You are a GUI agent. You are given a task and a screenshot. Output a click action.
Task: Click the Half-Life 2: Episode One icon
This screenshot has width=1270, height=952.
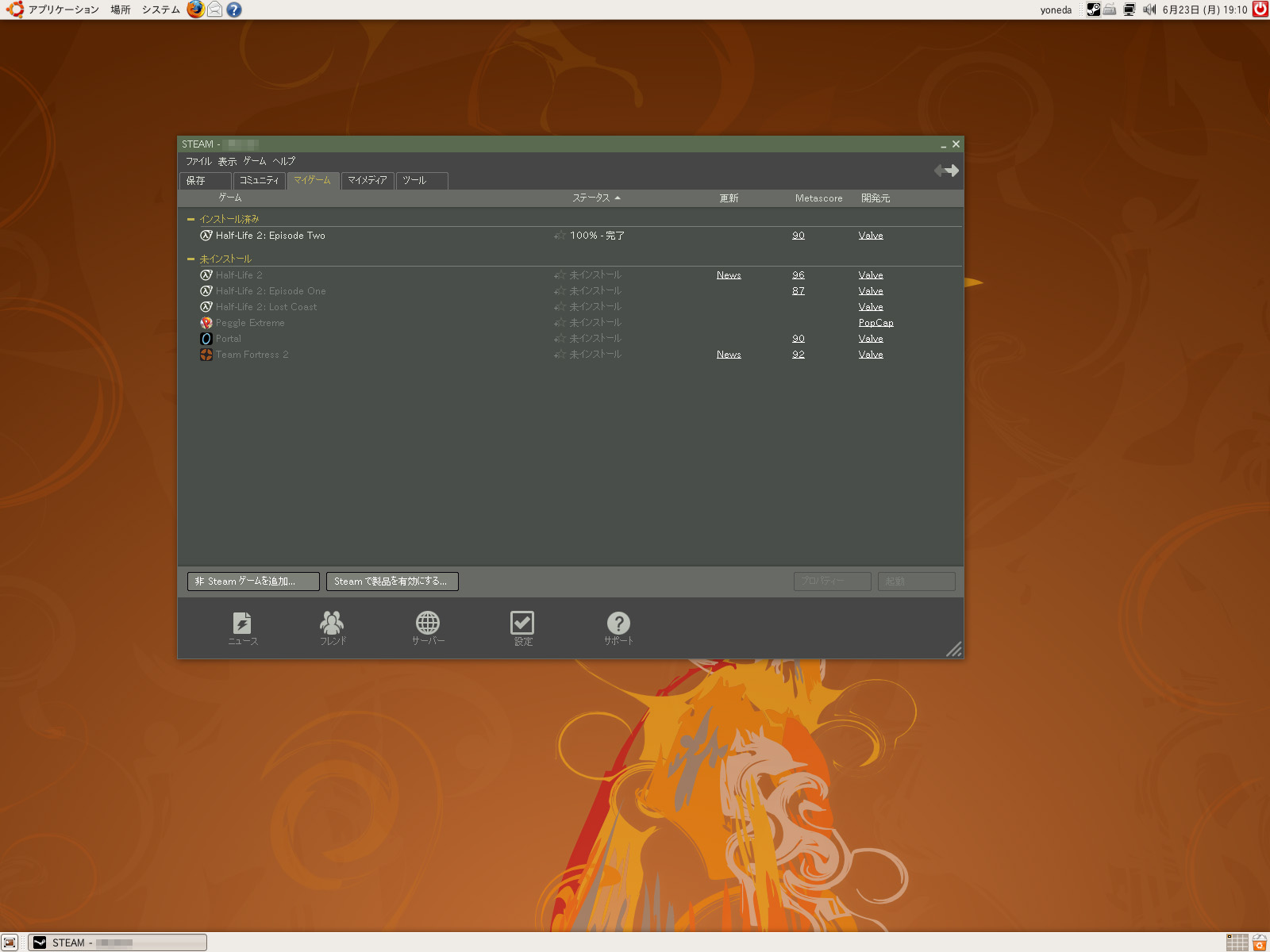206,291
